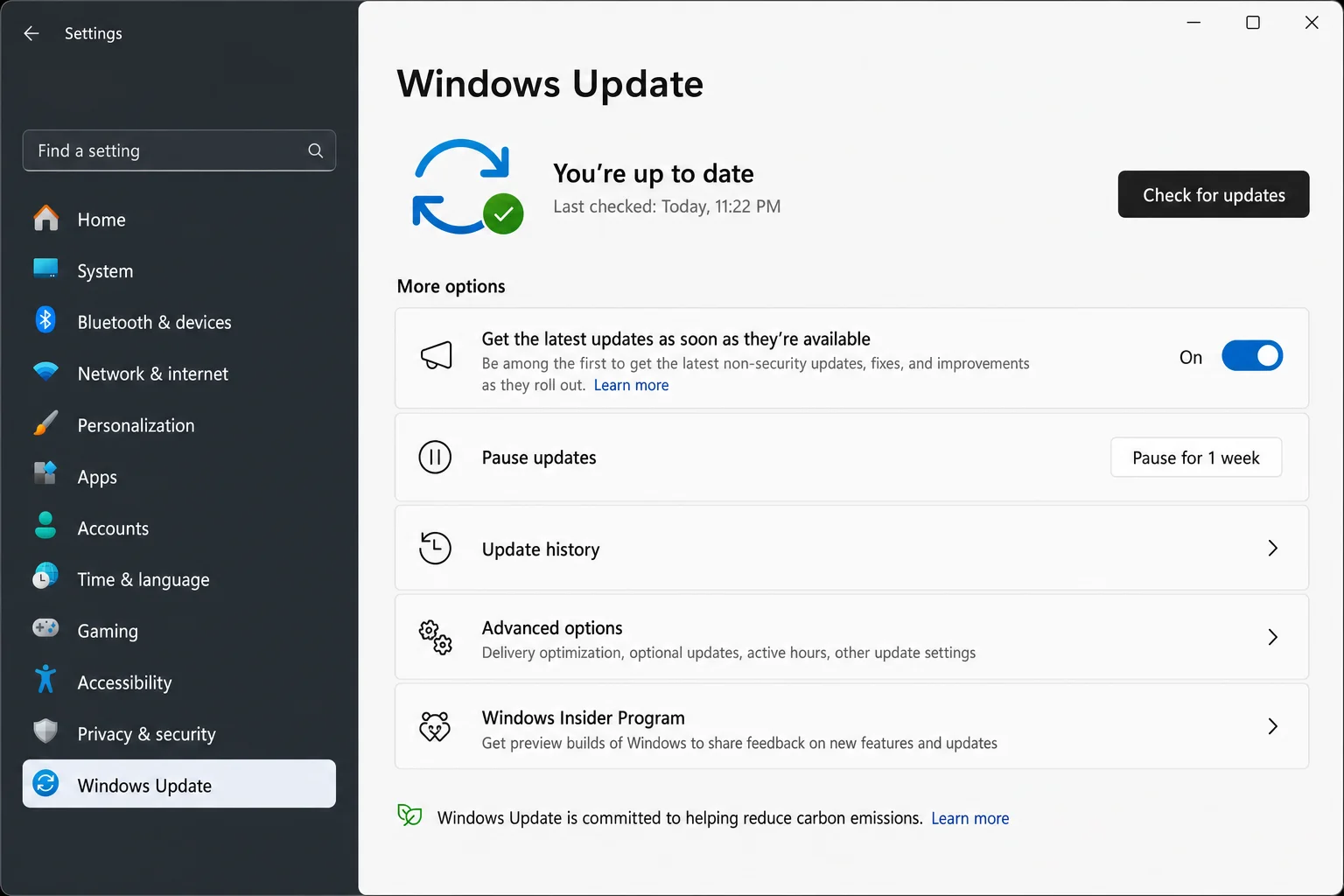The height and width of the screenshot is (896, 1344).
Task: Select Windows Update in sidebar
Action: (179, 784)
